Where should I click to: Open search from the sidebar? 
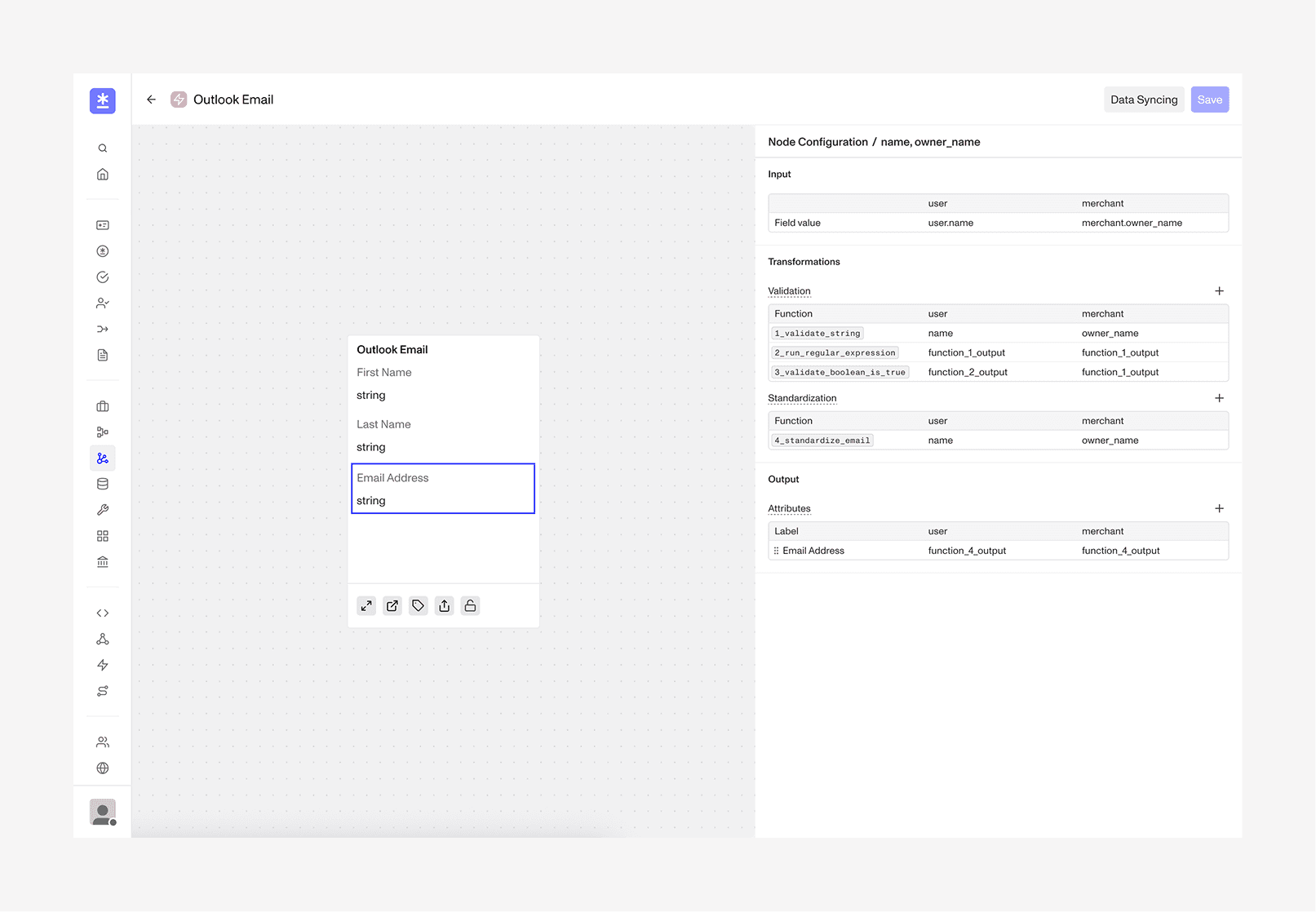103,148
